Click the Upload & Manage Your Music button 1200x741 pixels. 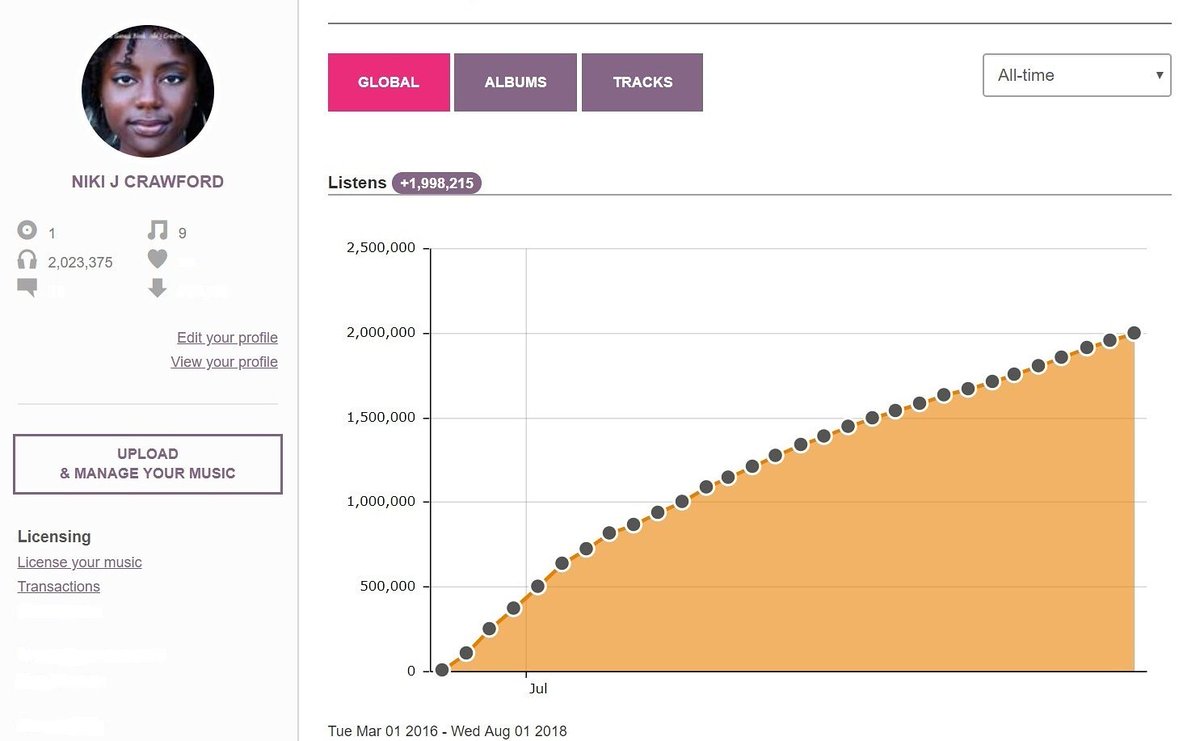click(148, 464)
